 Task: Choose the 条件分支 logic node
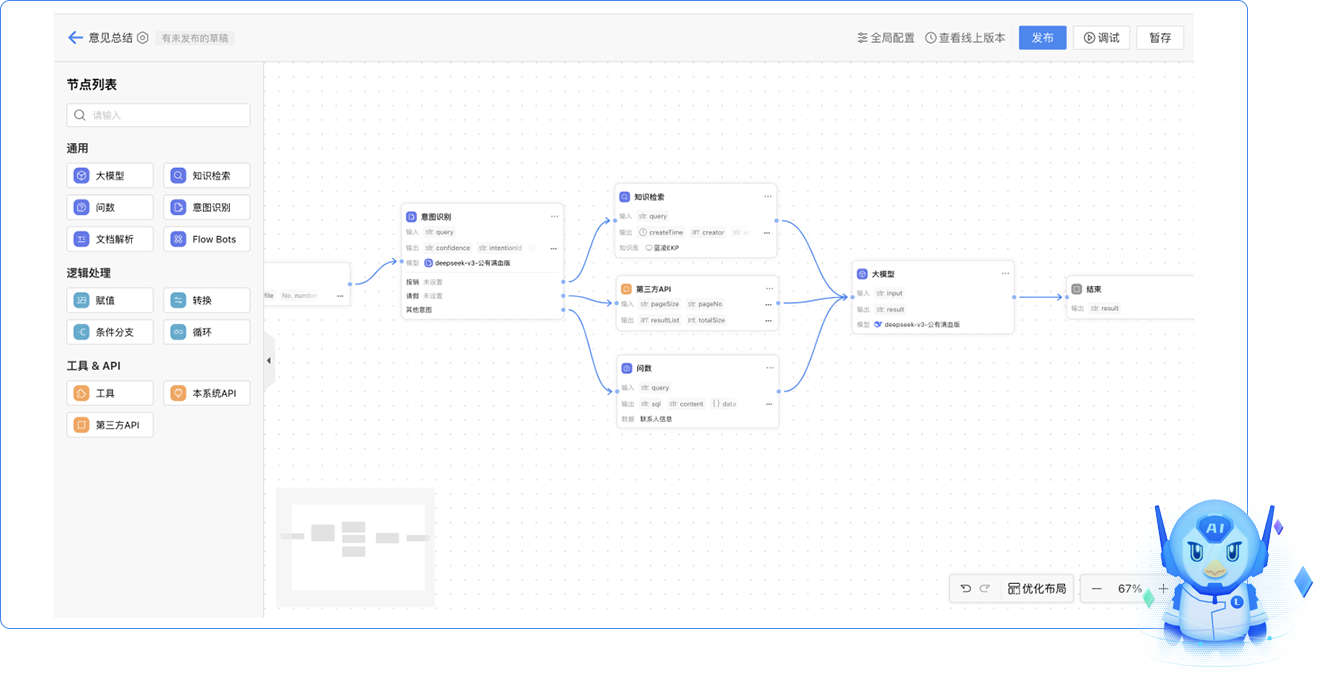pos(110,332)
